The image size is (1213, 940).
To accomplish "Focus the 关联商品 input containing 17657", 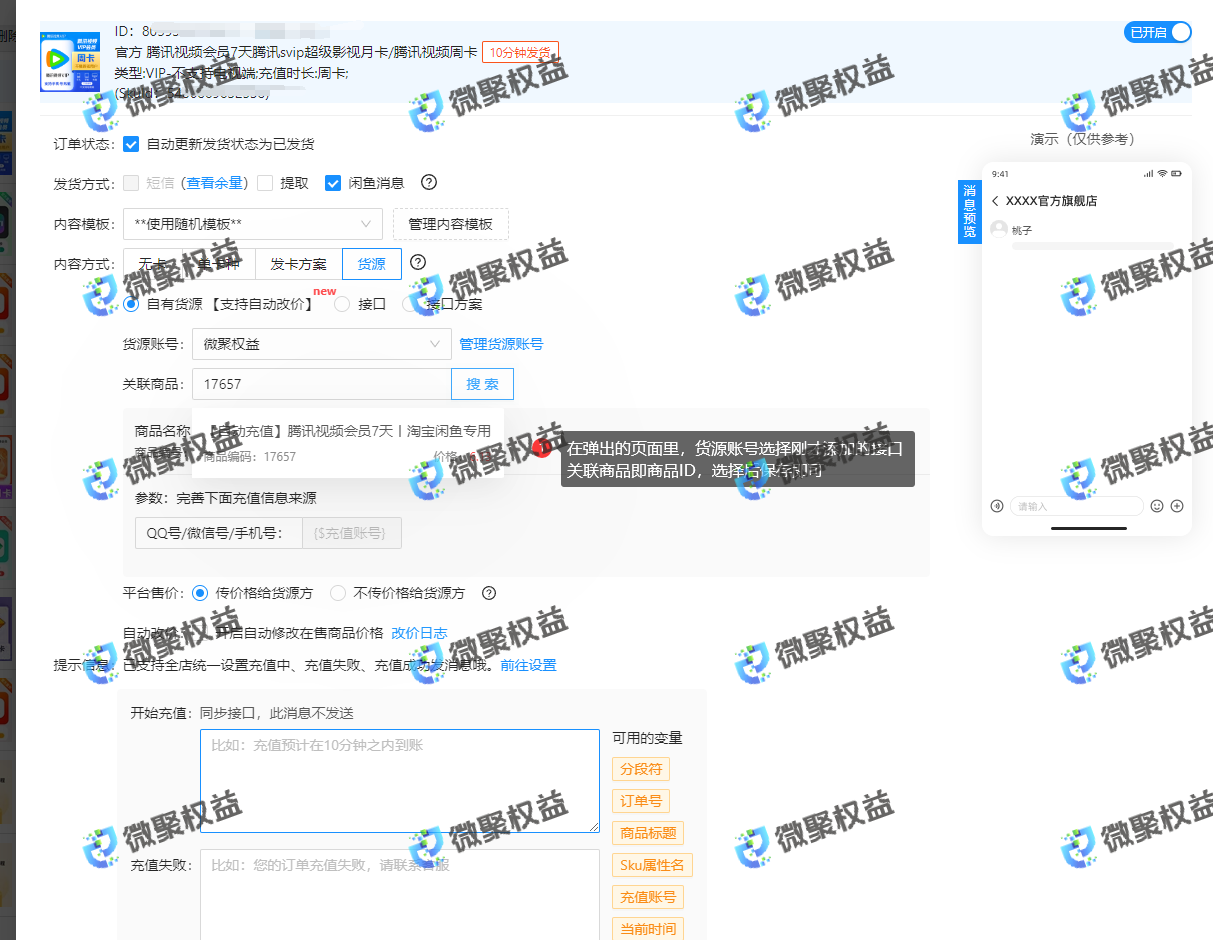I will coord(321,384).
